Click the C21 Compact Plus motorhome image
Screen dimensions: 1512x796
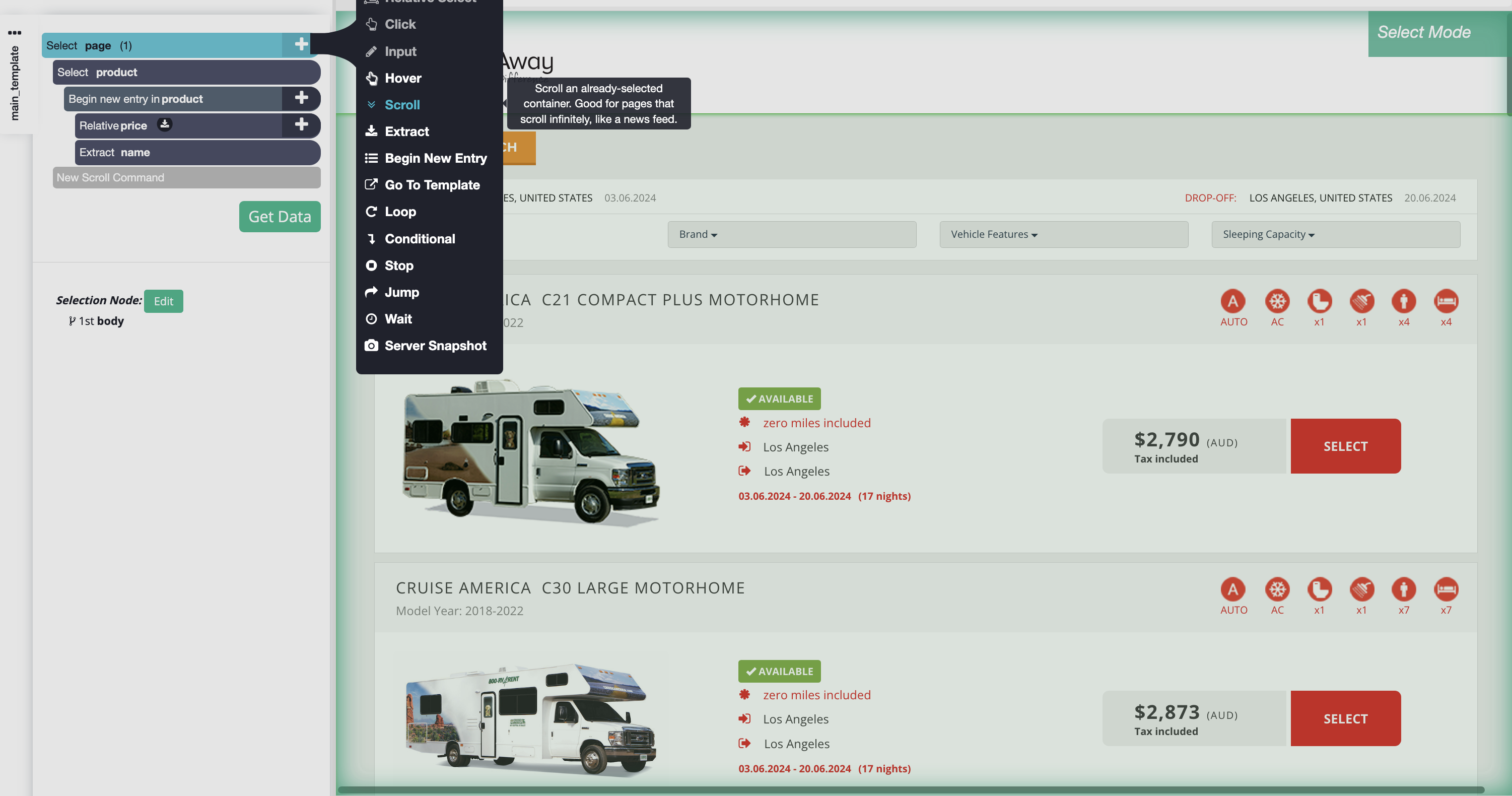point(530,452)
